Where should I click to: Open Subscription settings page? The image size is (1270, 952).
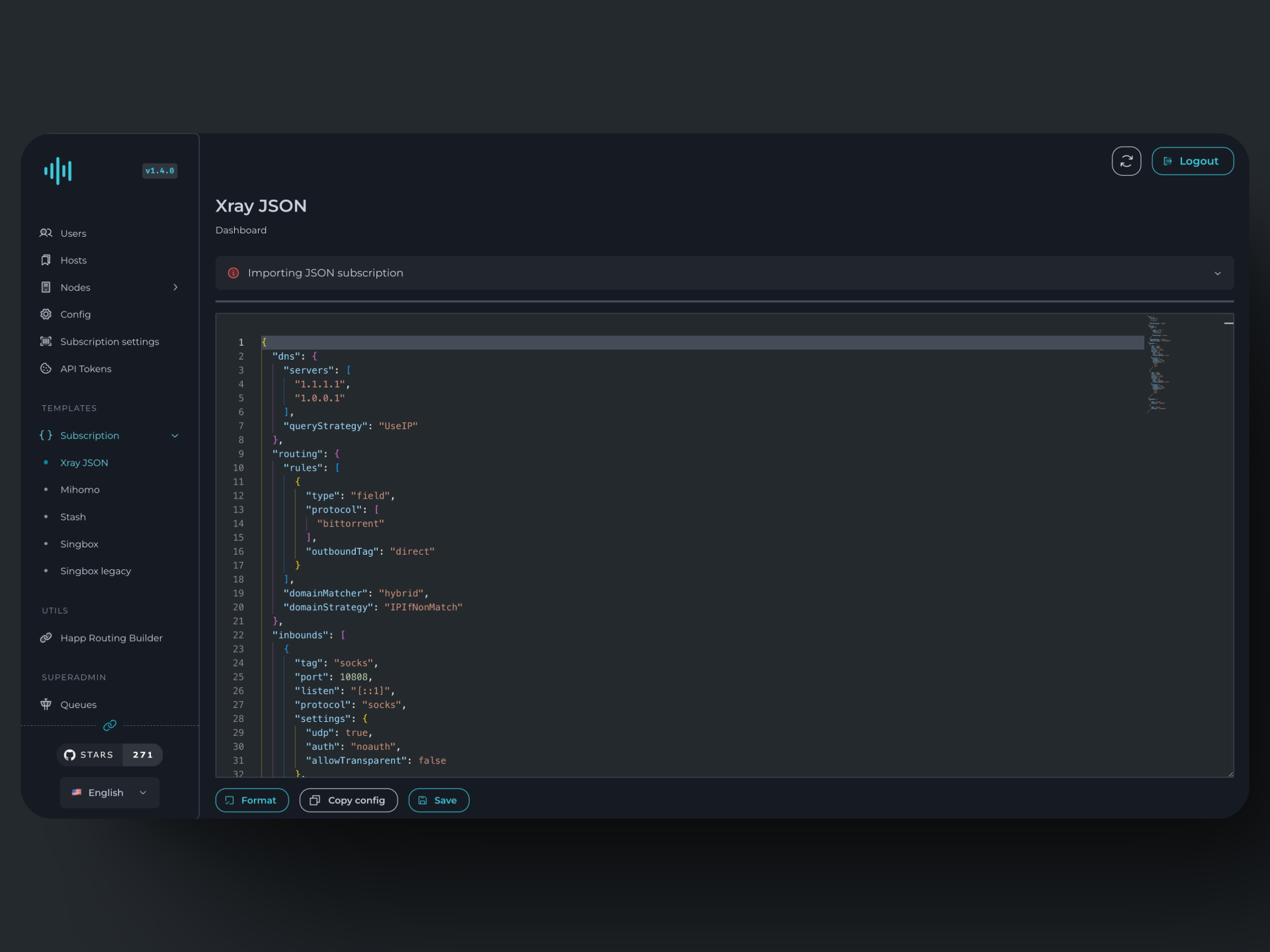click(x=110, y=341)
